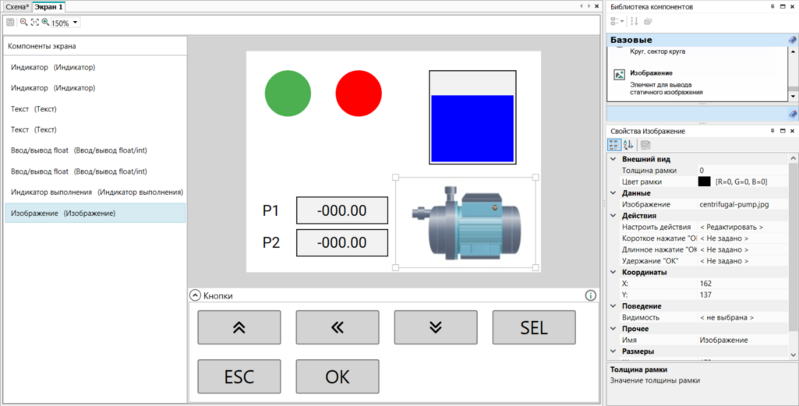
Task: Click the fit-to-screen zoom icon
Action: pyautogui.click(x=34, y=22)
